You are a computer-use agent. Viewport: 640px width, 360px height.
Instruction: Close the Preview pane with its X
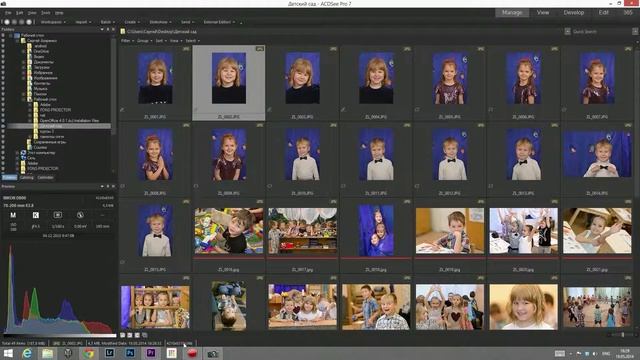[x=113, y=186]
